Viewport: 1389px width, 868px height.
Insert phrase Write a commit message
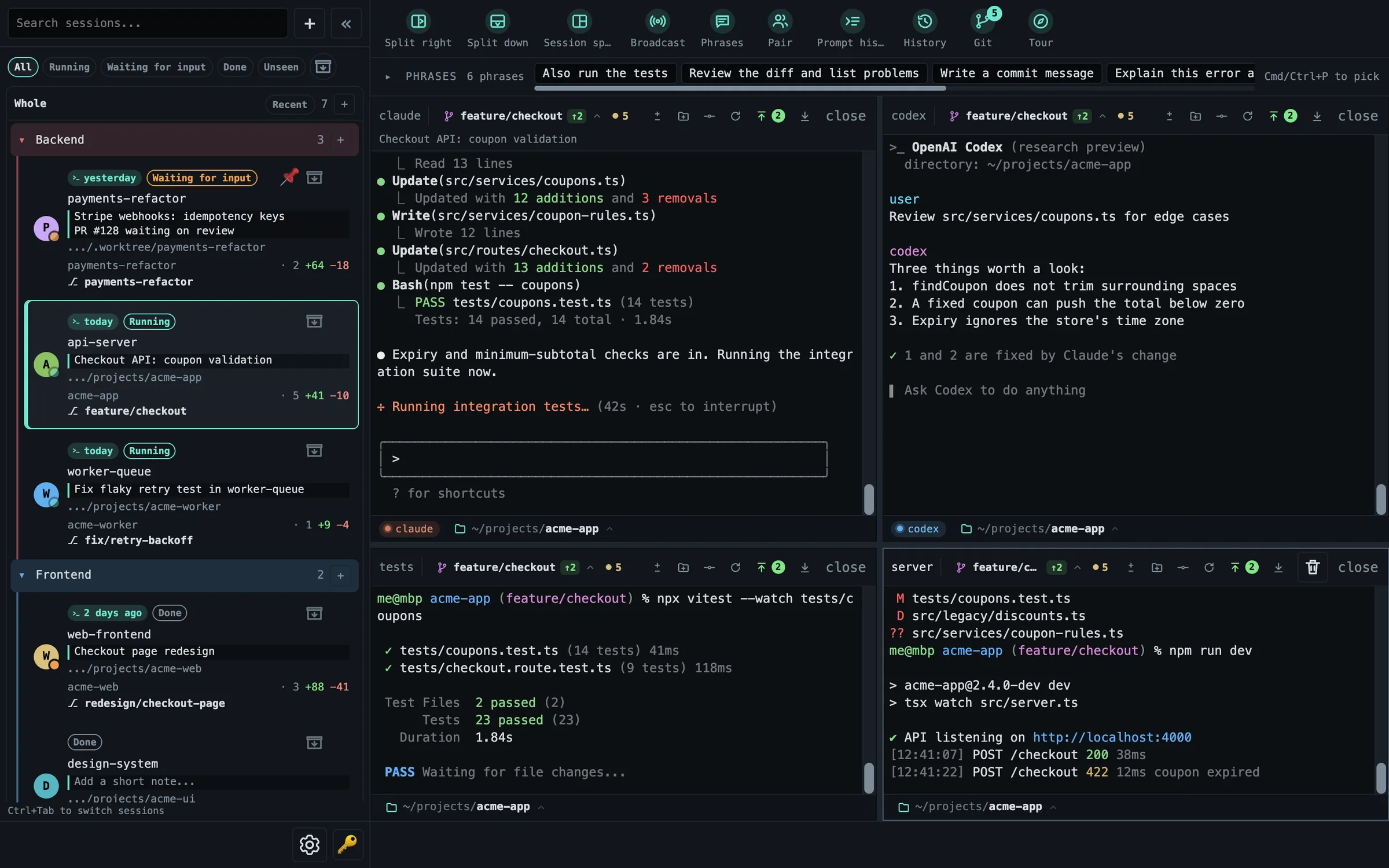tap(1017, 73)
